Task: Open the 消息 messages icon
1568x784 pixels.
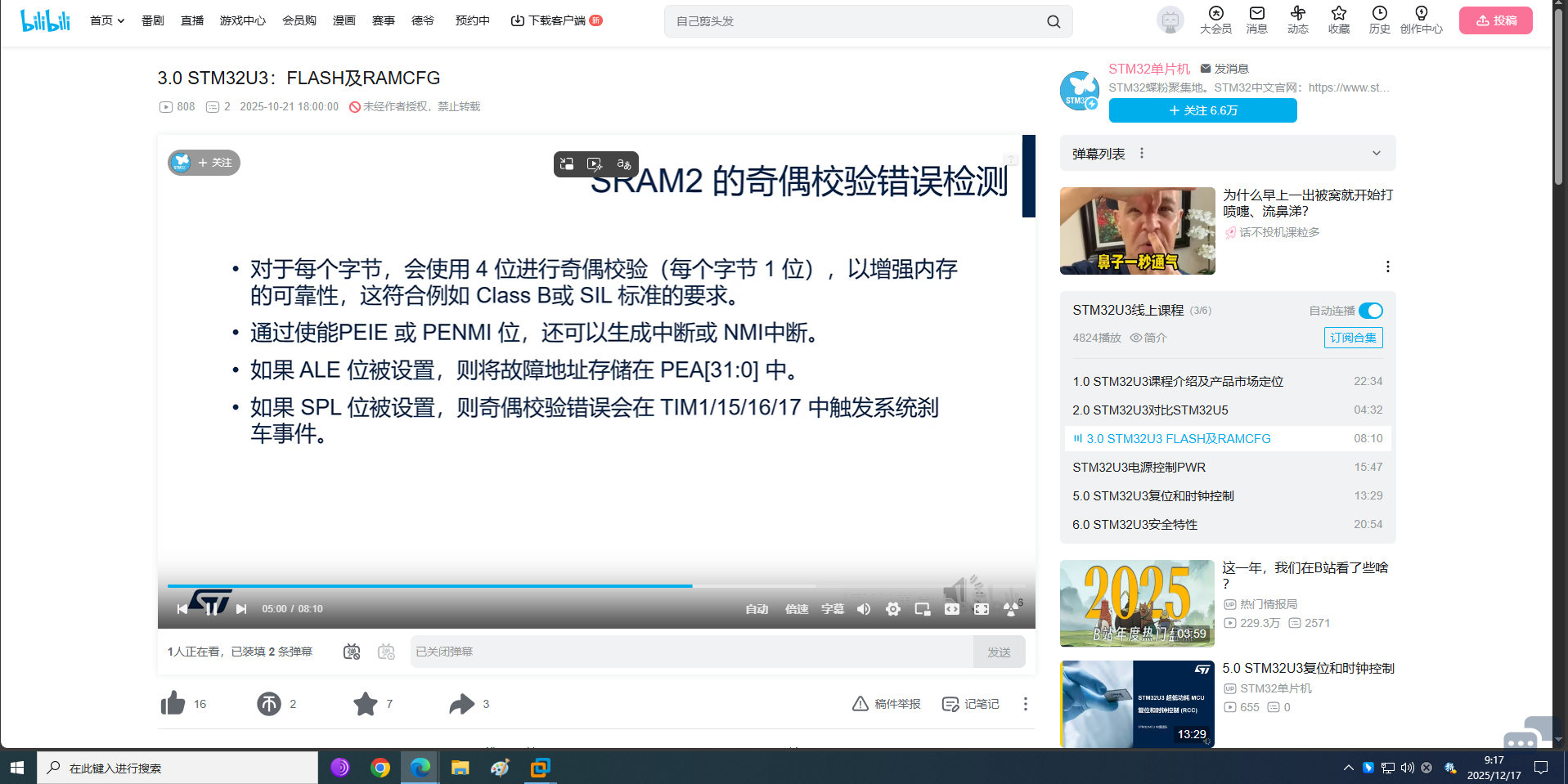Action: point(1256,20)
